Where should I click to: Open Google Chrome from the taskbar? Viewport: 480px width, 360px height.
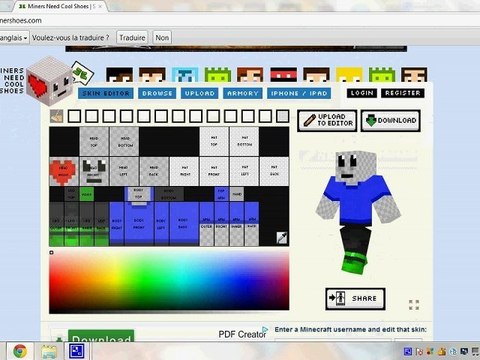pyautogui.click(x=20, y=351)
